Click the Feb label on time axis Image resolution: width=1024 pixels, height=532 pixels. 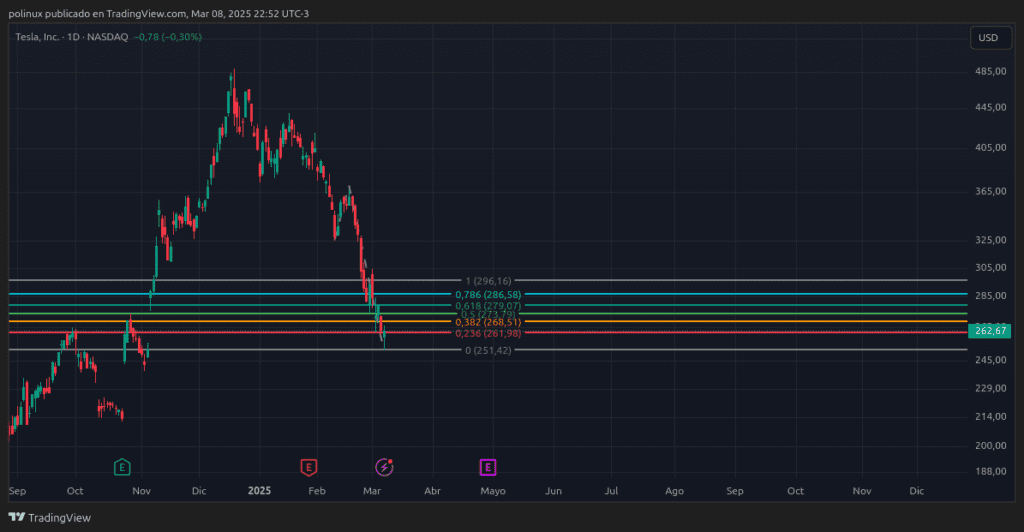317,491
